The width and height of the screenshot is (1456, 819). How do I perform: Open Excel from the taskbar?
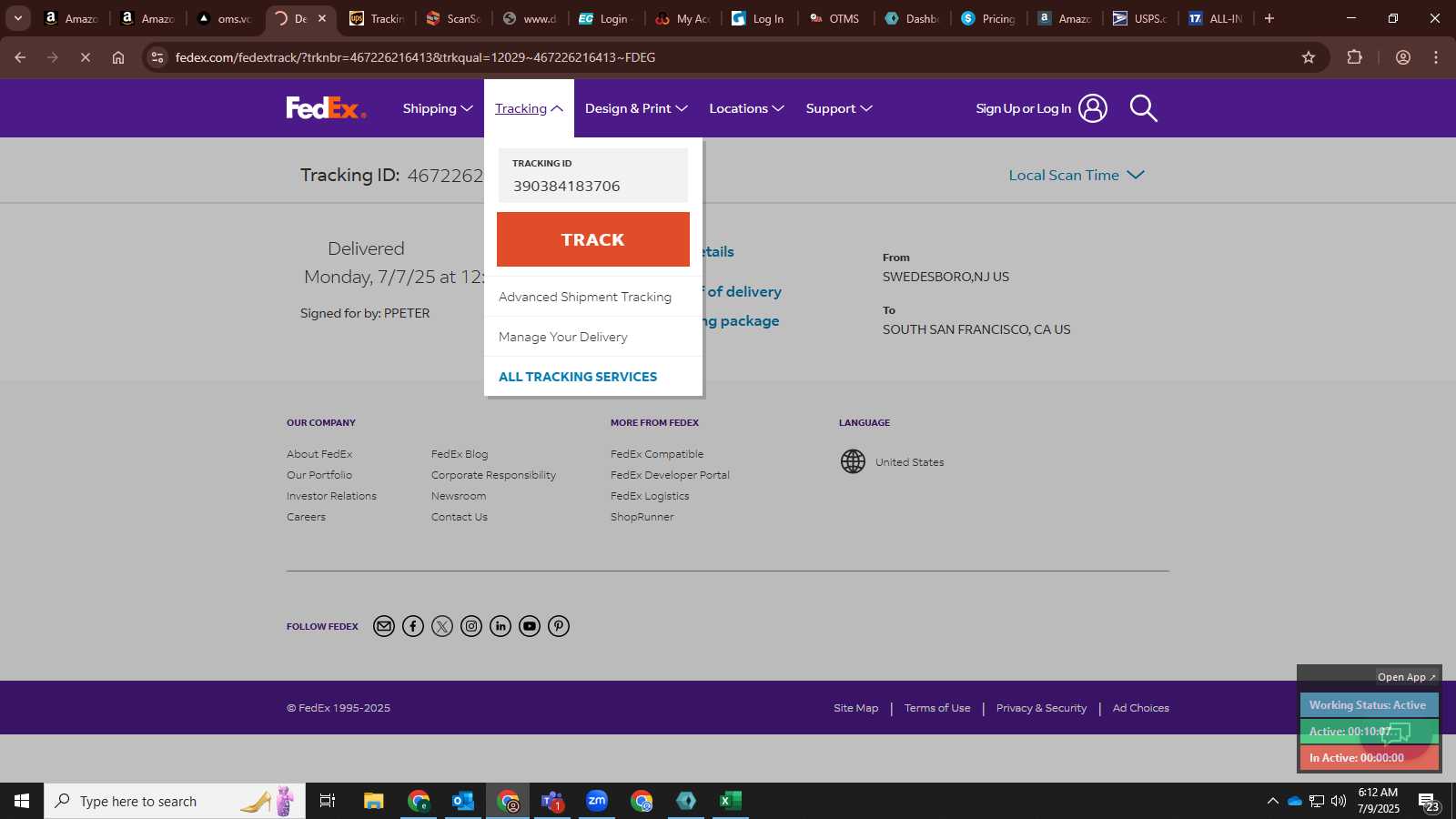(730, 801)
